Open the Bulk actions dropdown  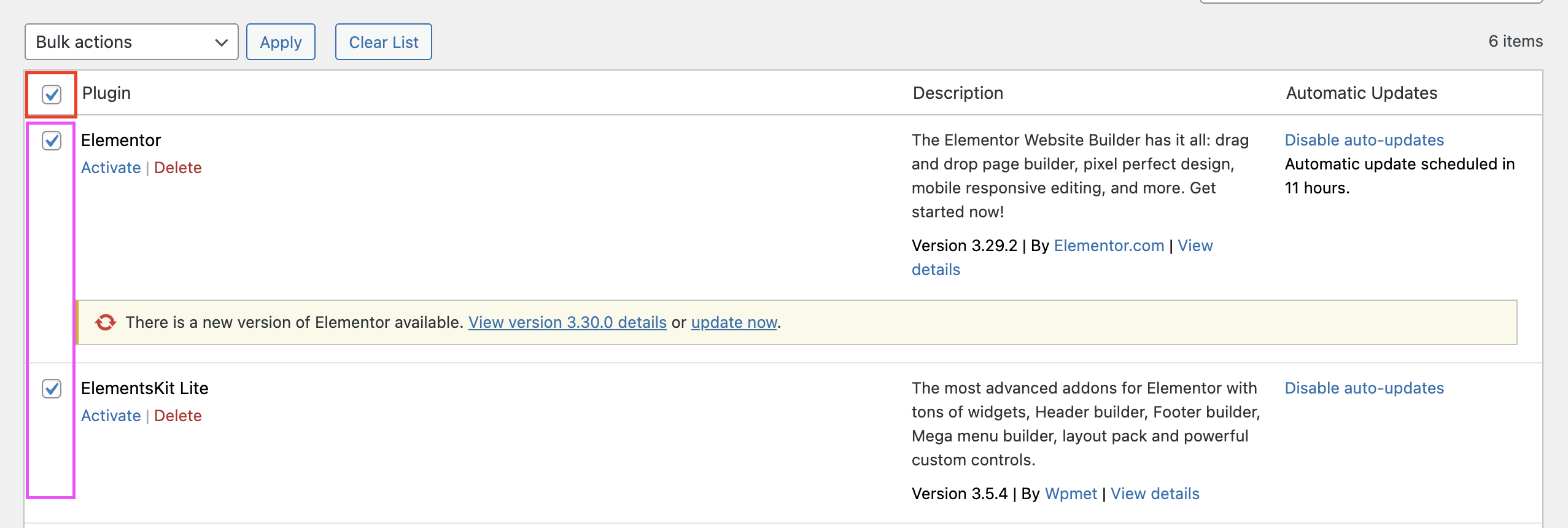tap(131, 42)
